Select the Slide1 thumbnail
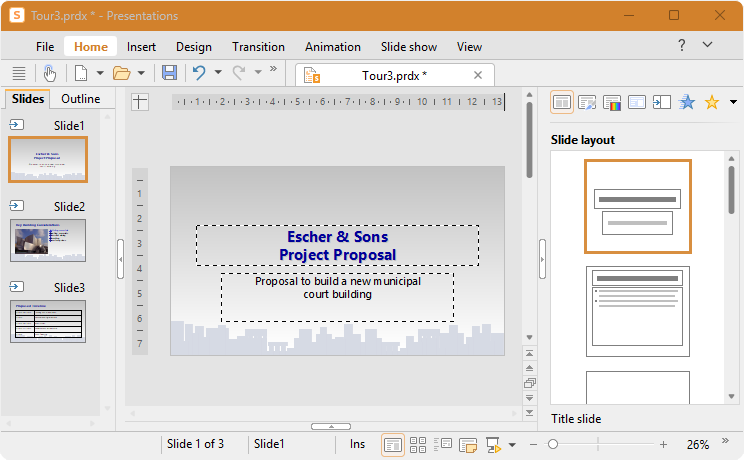This screenshot has height=460, width=744. [x=48, y=160]
